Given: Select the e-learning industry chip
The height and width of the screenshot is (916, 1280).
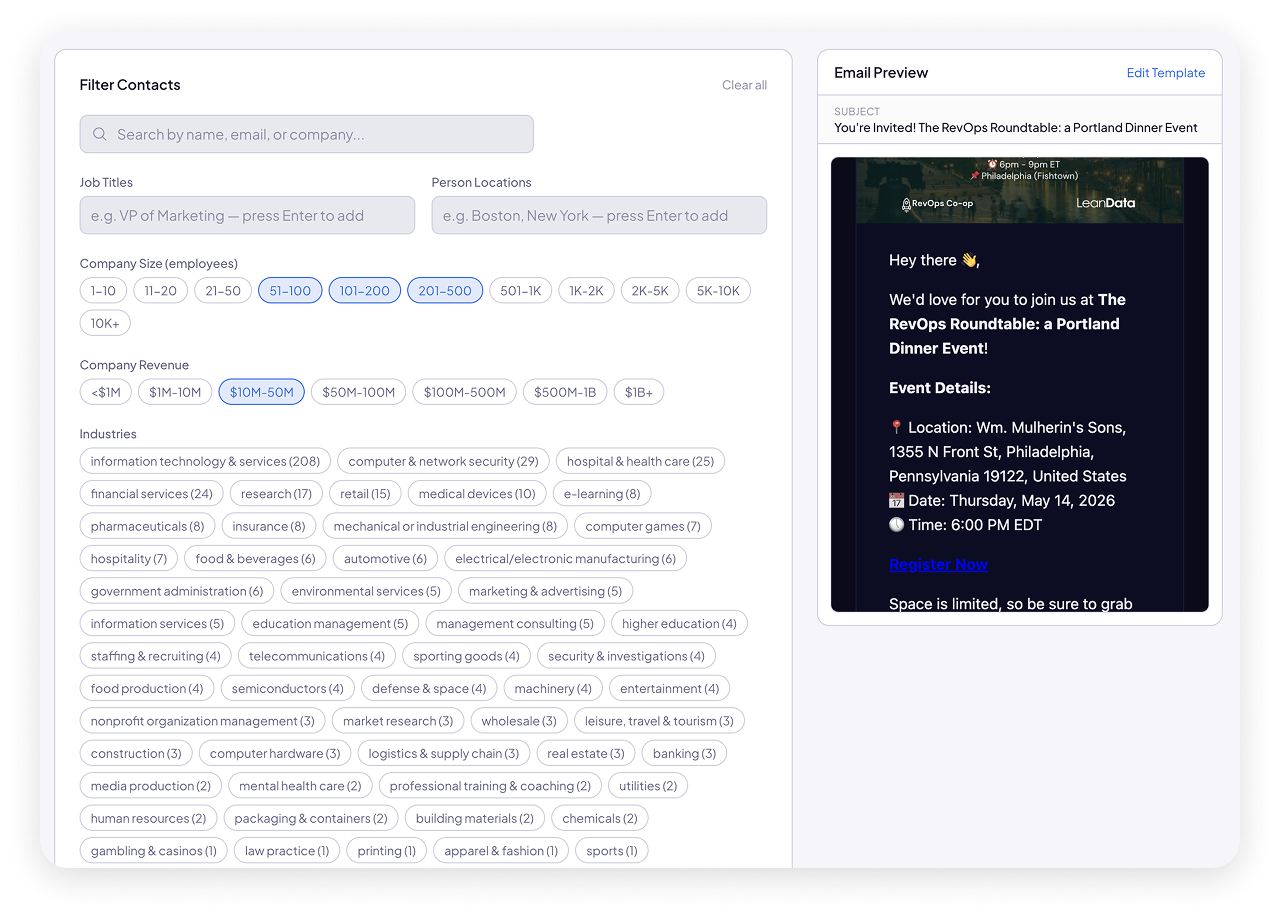Looking at the screenshot, I should point(602,493).
